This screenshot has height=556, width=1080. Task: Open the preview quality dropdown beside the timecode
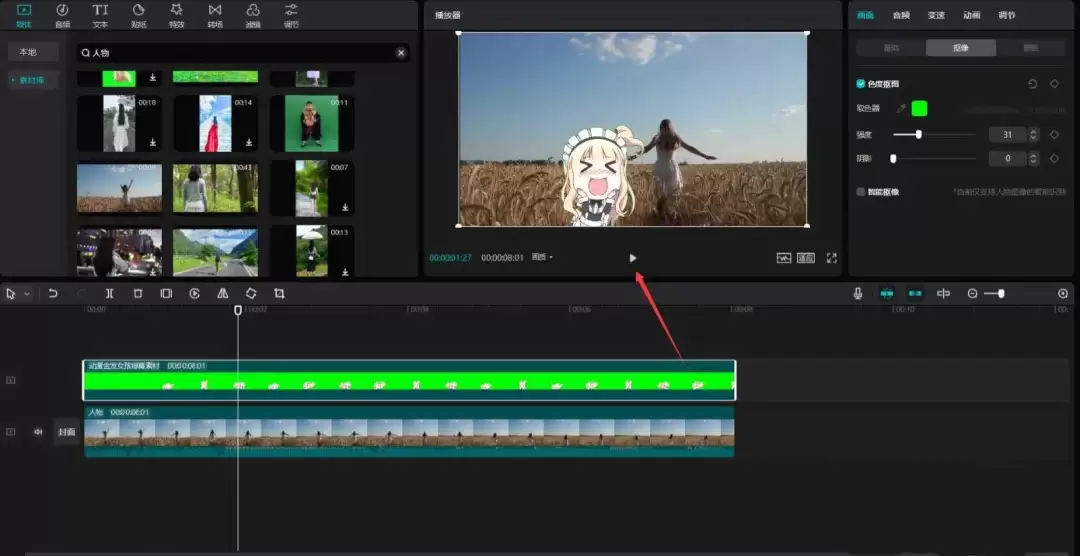[543, 258]
